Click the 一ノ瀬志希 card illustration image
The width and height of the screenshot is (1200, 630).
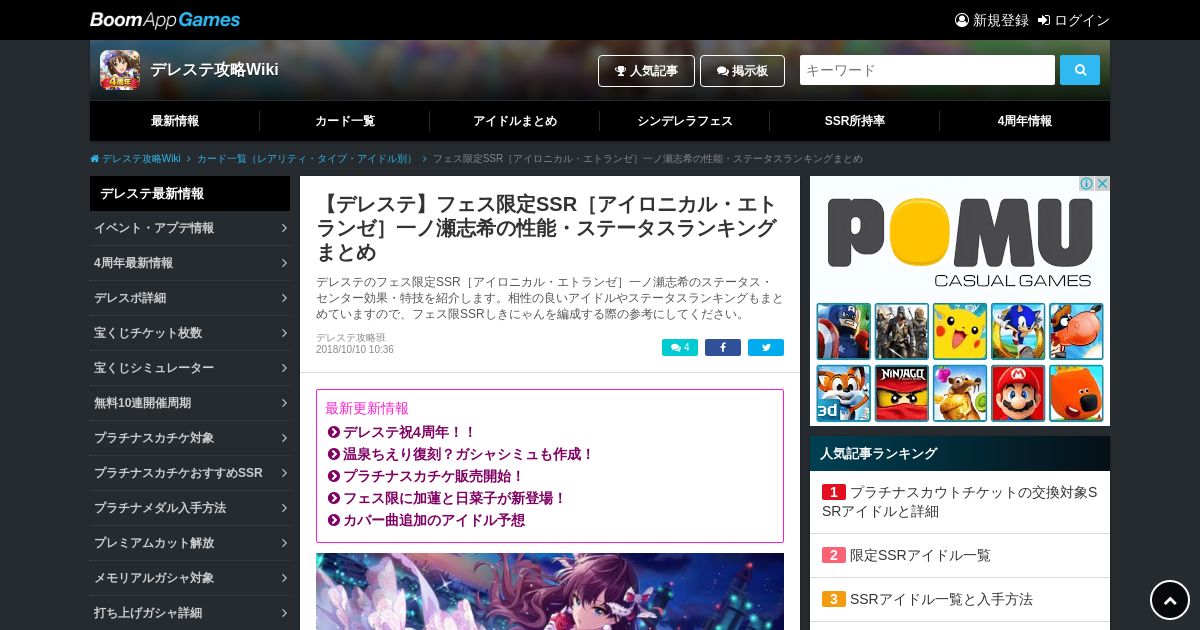tap(550, 591)
